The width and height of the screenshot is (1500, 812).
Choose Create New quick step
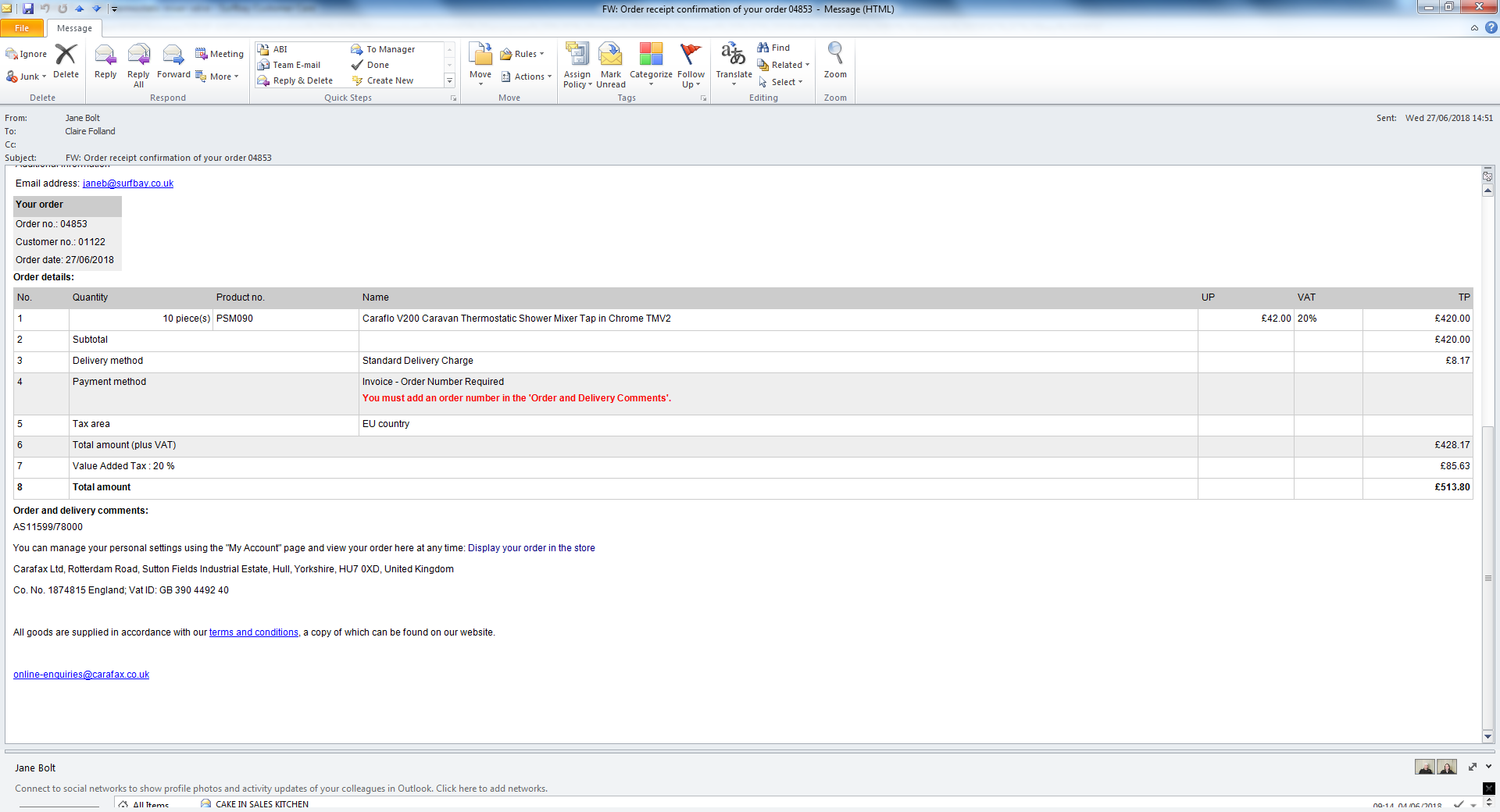pos(383,80)
